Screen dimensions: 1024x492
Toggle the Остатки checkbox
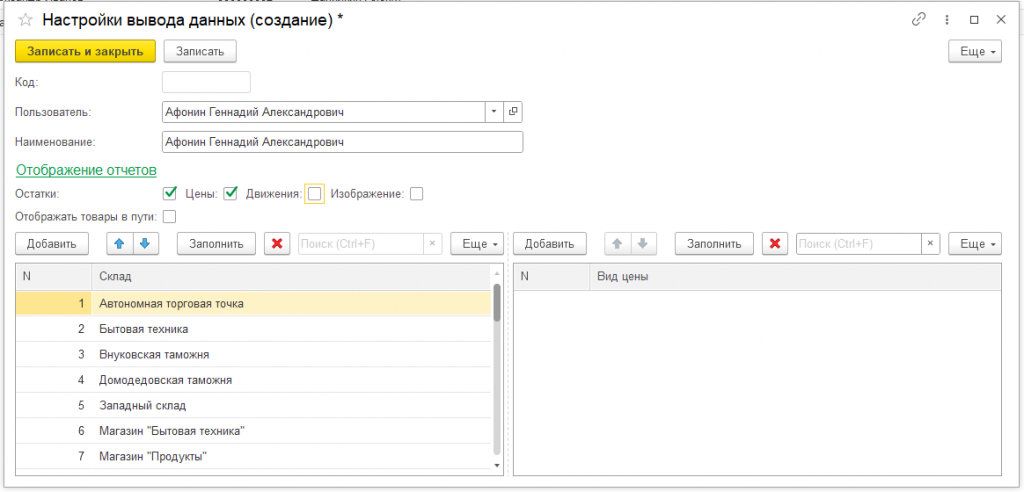click(x=170, y=193)
